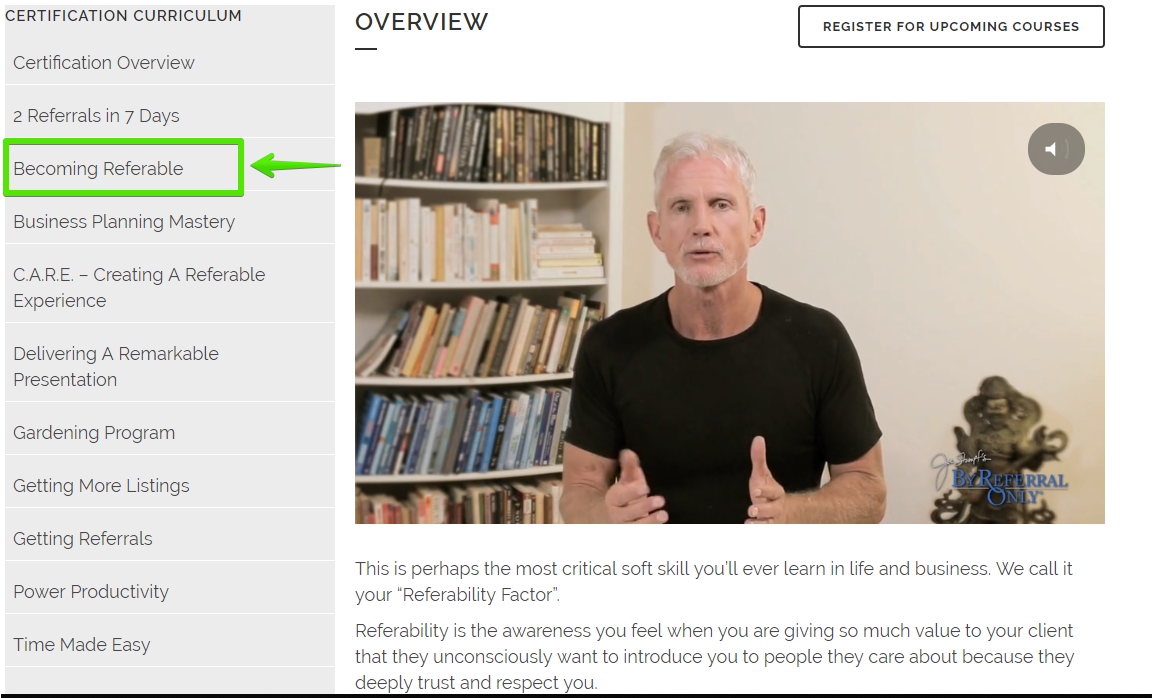Open Power Productivity in the curriculum
This screenshot has width=1152, height=698.
pos(170,591)
